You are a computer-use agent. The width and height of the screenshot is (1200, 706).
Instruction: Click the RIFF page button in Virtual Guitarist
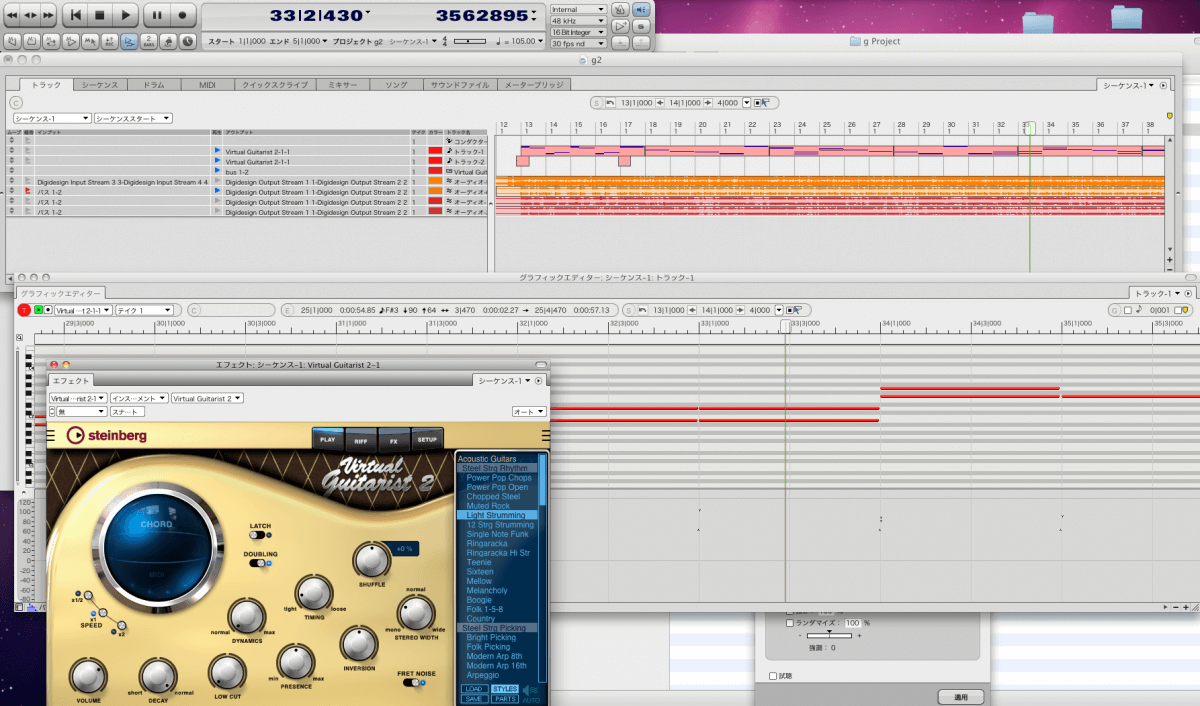(360, 439)
